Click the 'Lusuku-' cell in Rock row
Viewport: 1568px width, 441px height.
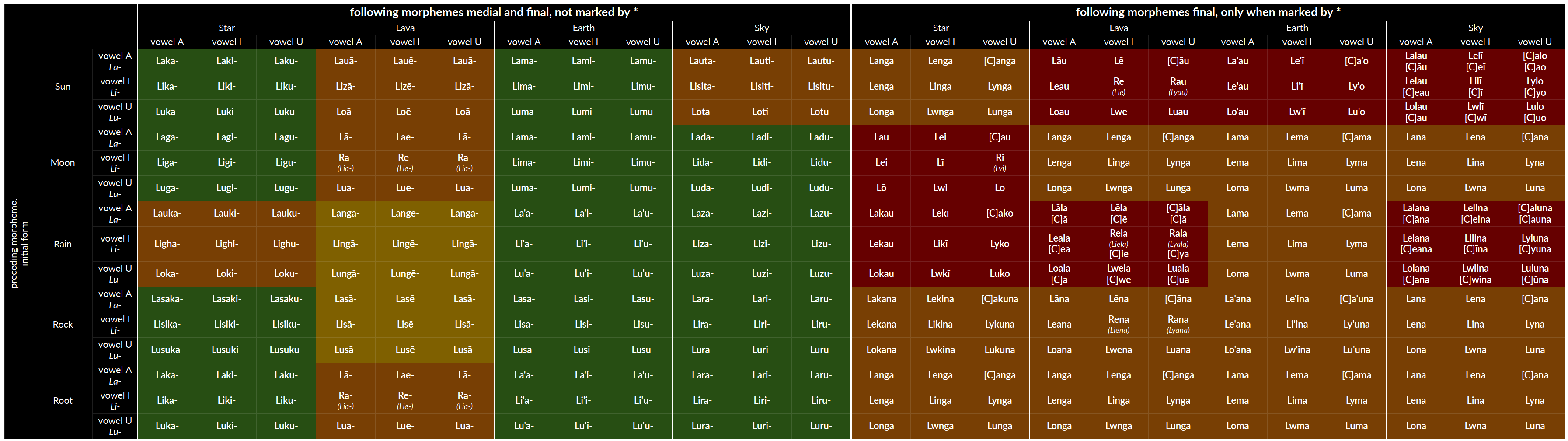tap(286, 350)
